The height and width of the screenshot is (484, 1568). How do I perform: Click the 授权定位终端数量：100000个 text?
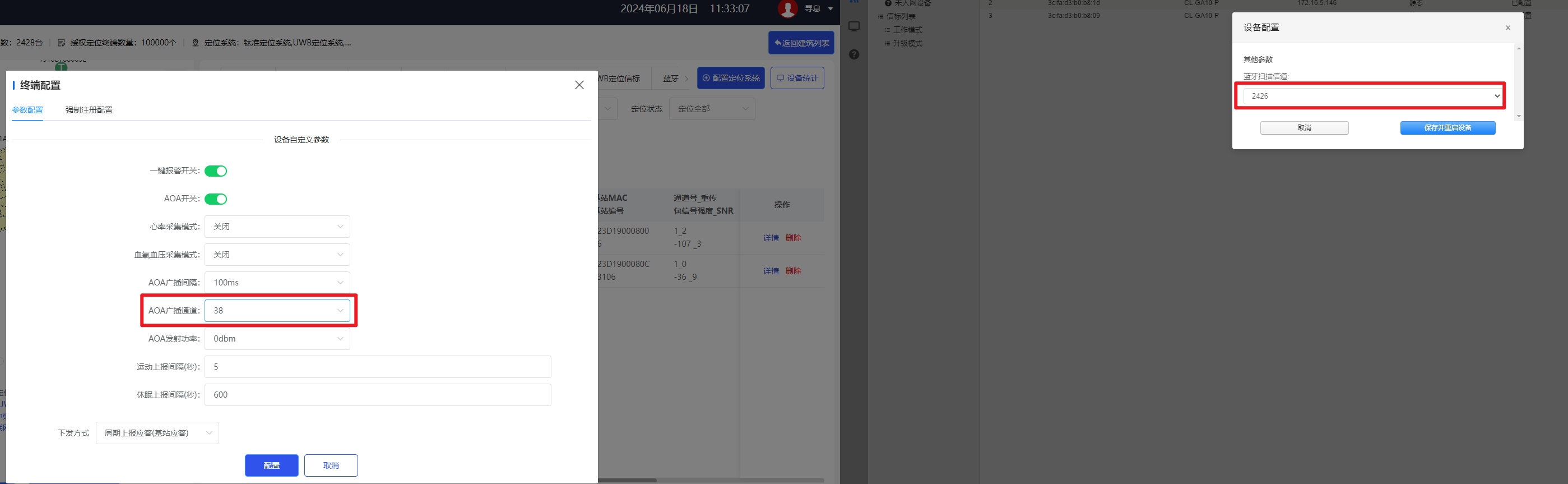tap(123, 43)
